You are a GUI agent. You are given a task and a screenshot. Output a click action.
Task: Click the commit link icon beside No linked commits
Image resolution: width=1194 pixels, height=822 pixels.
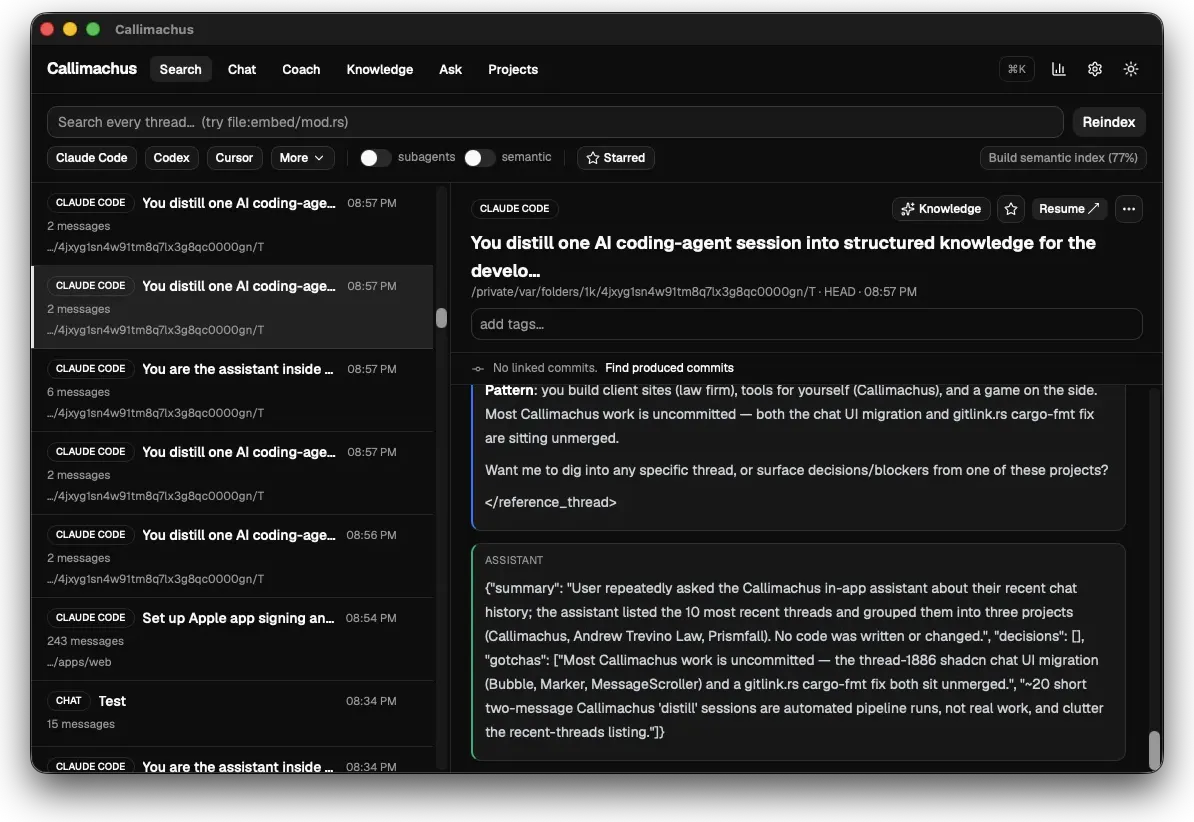(x=478, y=368)
